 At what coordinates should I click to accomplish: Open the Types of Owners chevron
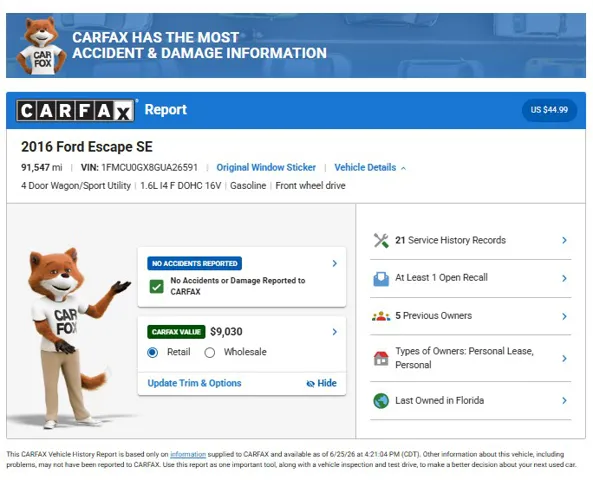[x=564, y=358]
